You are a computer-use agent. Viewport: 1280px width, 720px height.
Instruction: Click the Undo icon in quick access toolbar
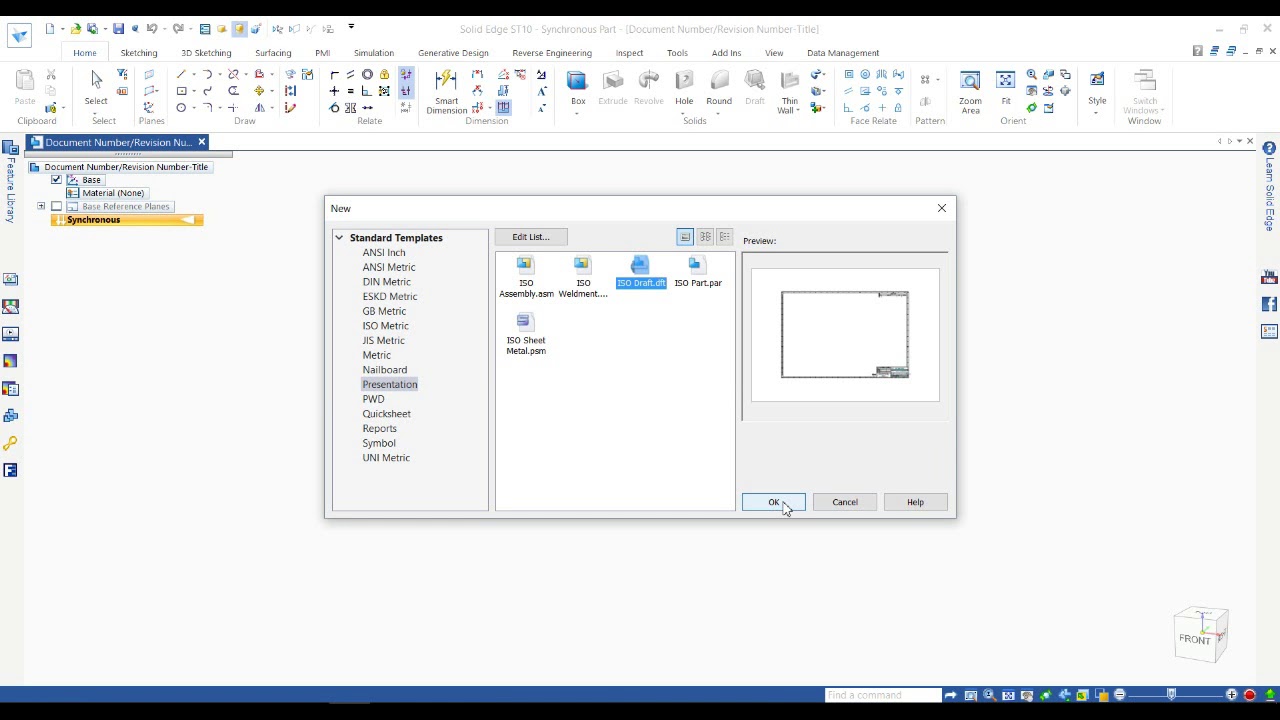(x=151, y=29)
